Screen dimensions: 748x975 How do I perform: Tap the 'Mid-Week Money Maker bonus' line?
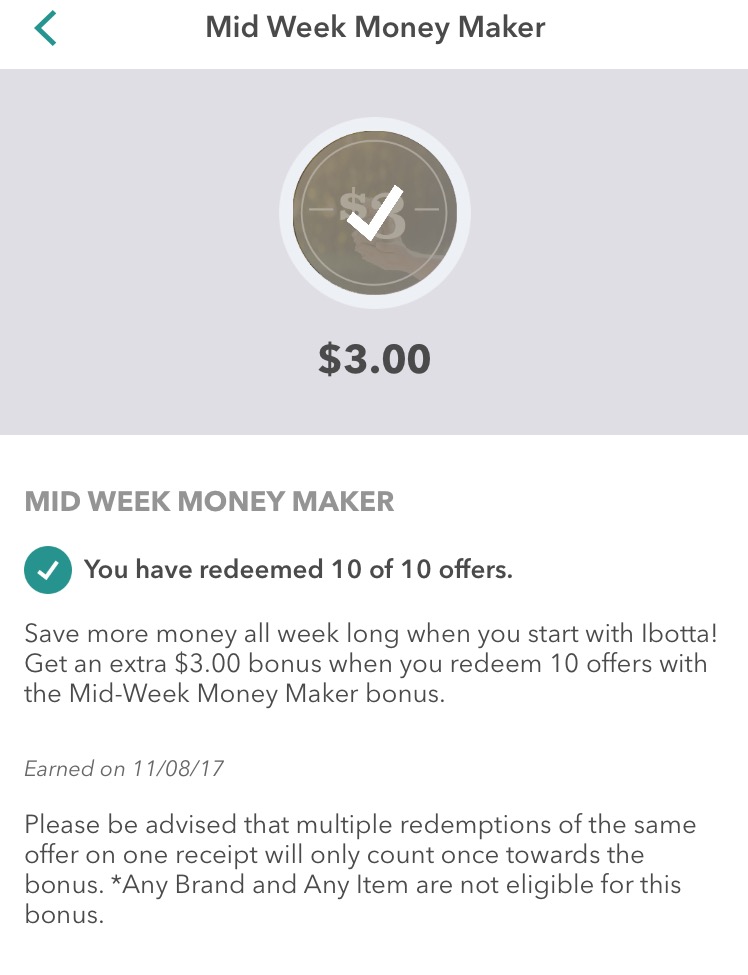[234, 694]
